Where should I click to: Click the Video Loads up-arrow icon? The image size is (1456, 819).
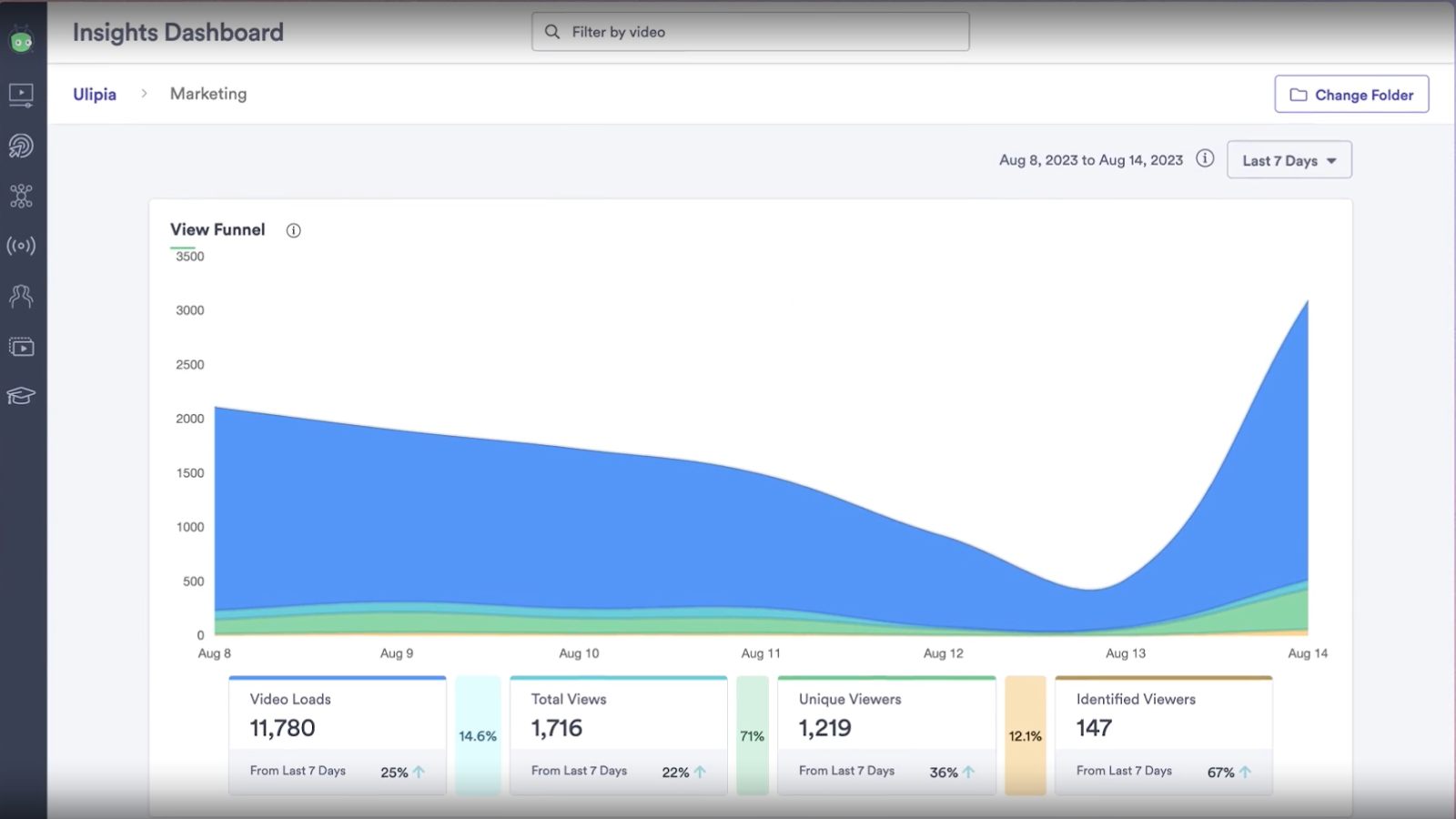click(419, 772)
